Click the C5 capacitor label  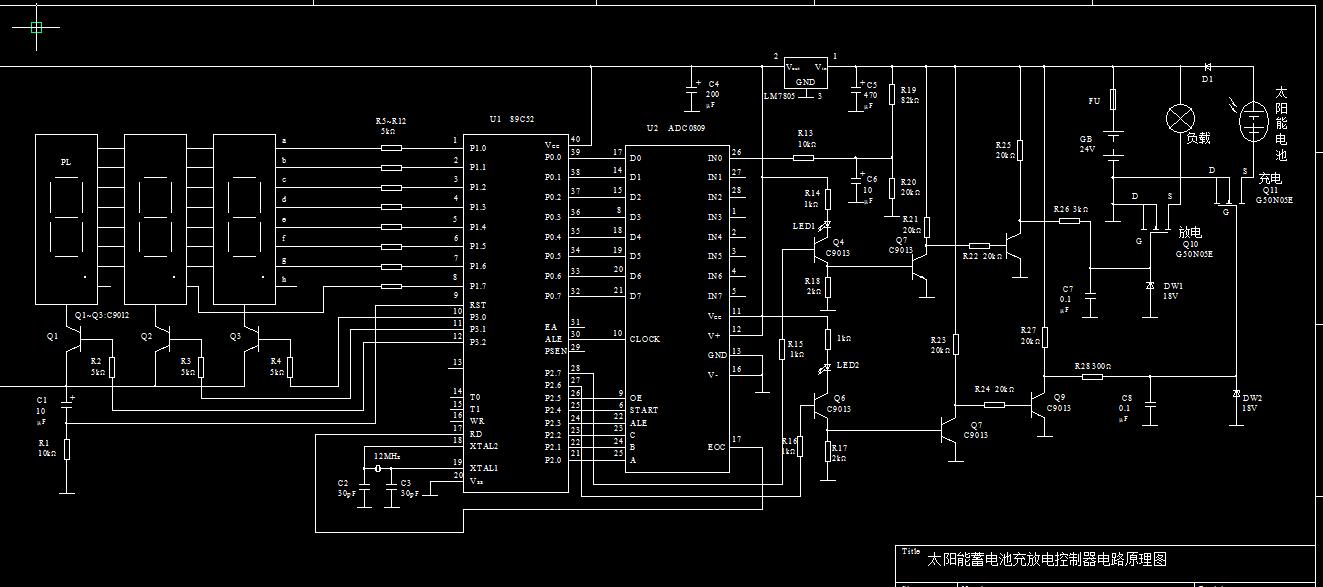pyautogui.click(x=871, y=85)
